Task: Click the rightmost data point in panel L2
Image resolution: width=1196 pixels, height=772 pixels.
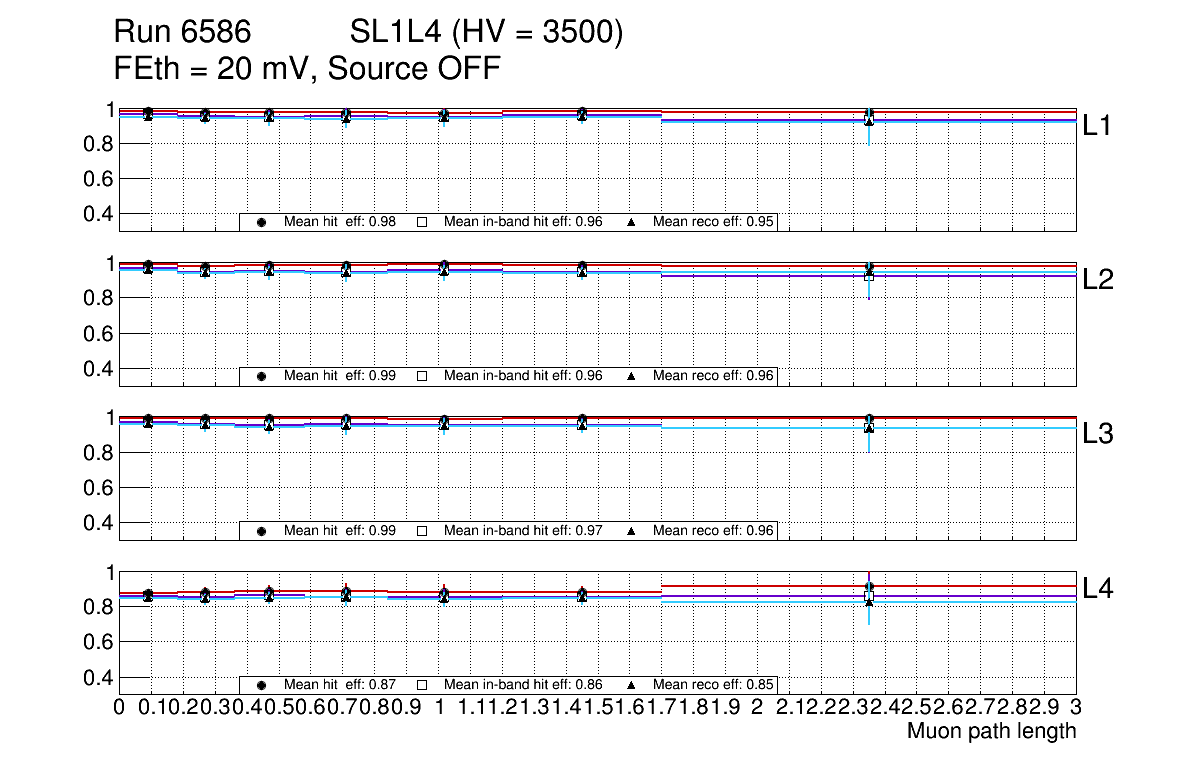Action: click(869, 272)
